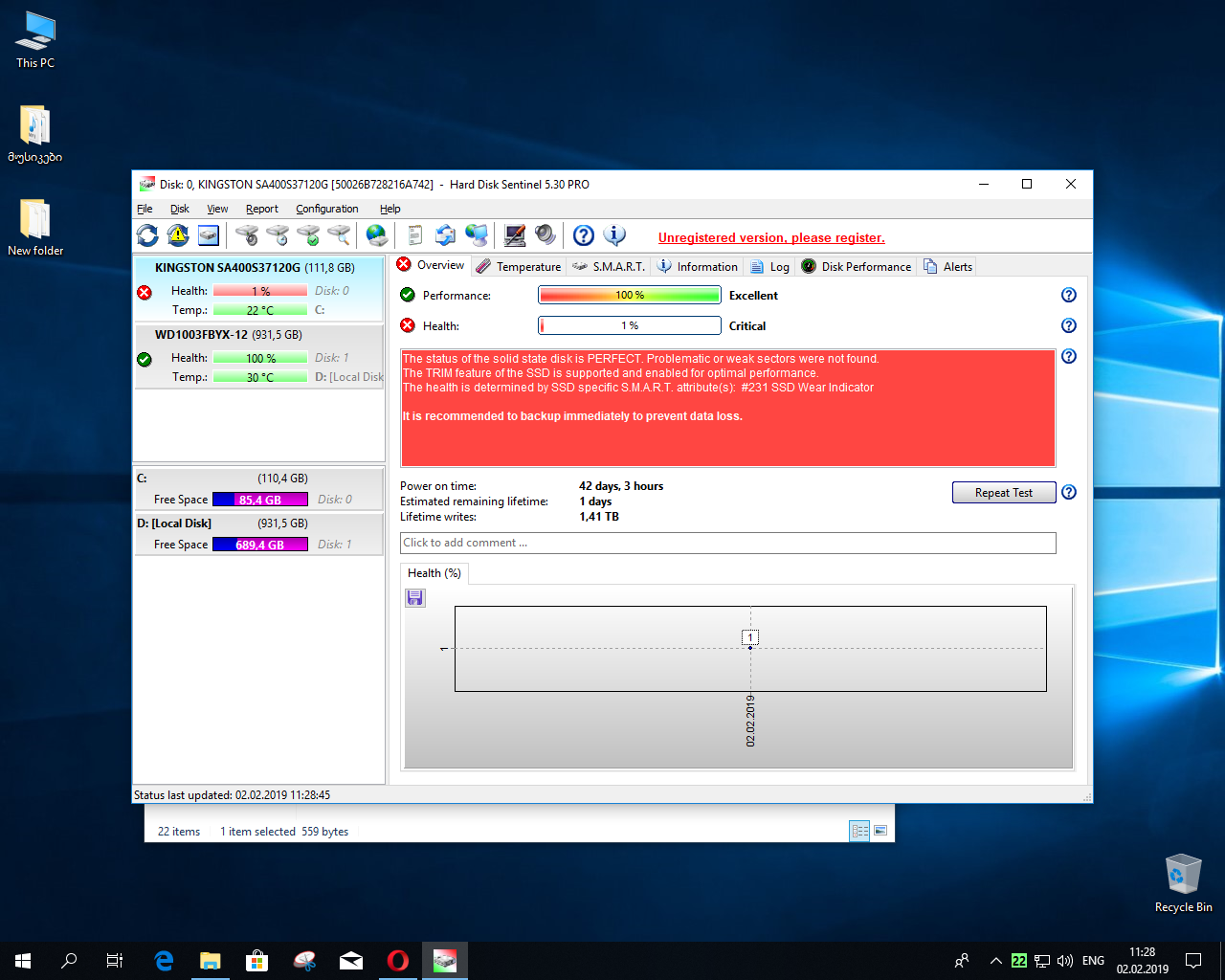This screenshot has height=980, width=1225.
Task: Click the send email envelope toolbar icon
Action: point(445,235)
